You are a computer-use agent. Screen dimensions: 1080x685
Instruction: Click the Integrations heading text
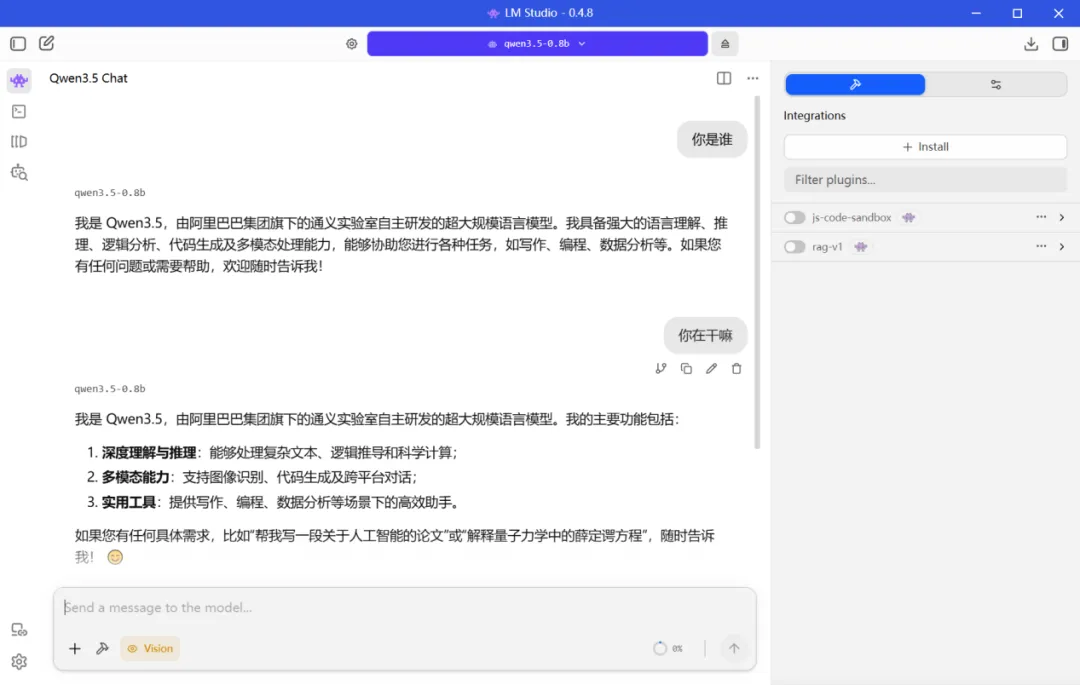814,116
